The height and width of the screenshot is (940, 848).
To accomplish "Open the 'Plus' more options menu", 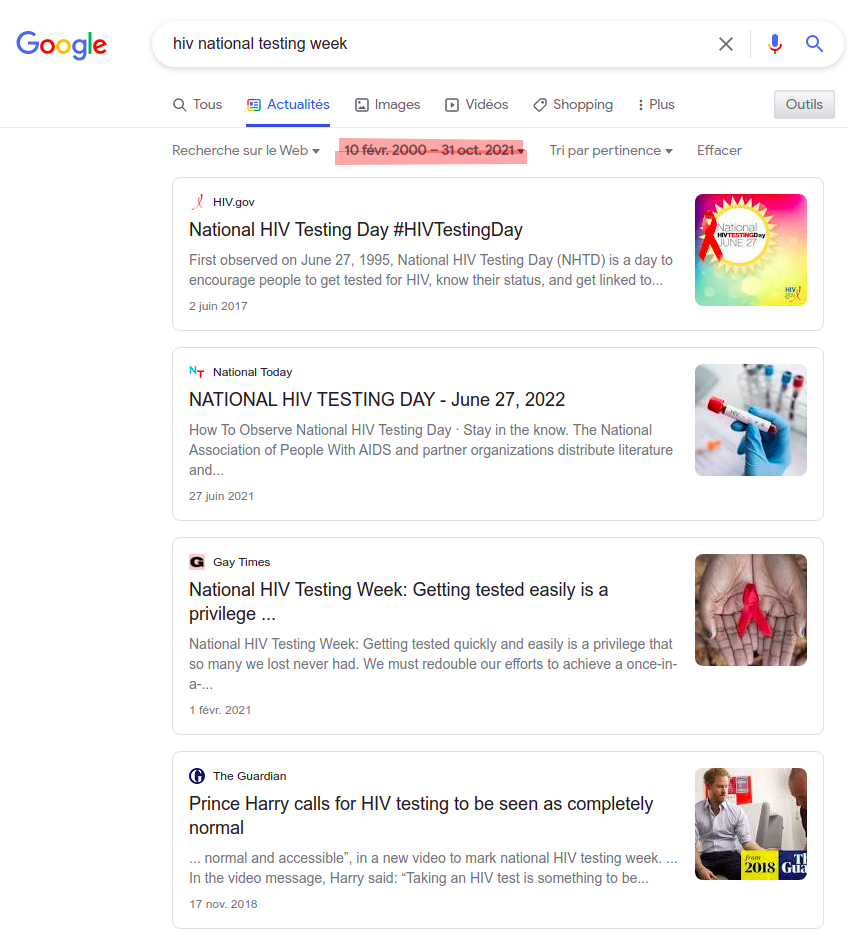I will [x=655, y=105].
